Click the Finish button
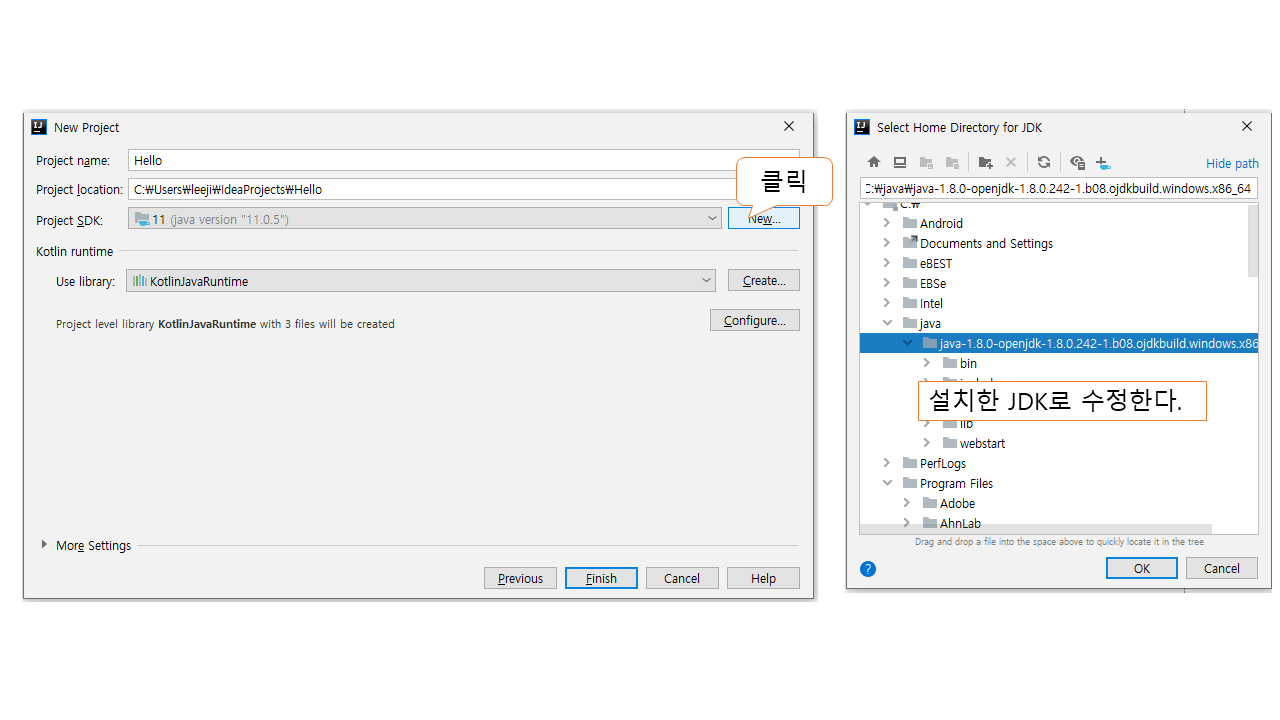This screenshot has width=1280, height=720. coord(601,578)
